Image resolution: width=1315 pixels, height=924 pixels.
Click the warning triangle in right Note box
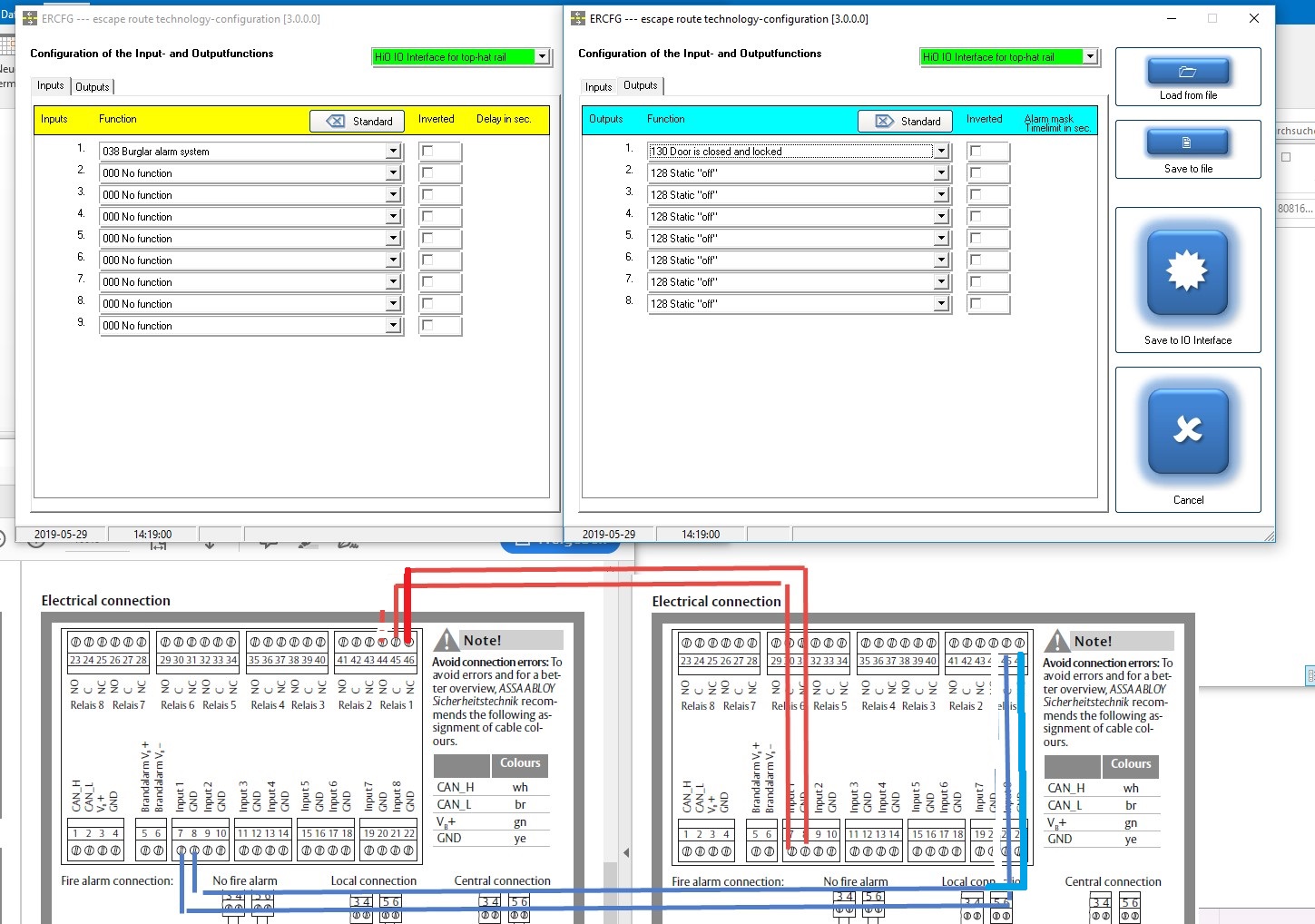click(1056, 642)
